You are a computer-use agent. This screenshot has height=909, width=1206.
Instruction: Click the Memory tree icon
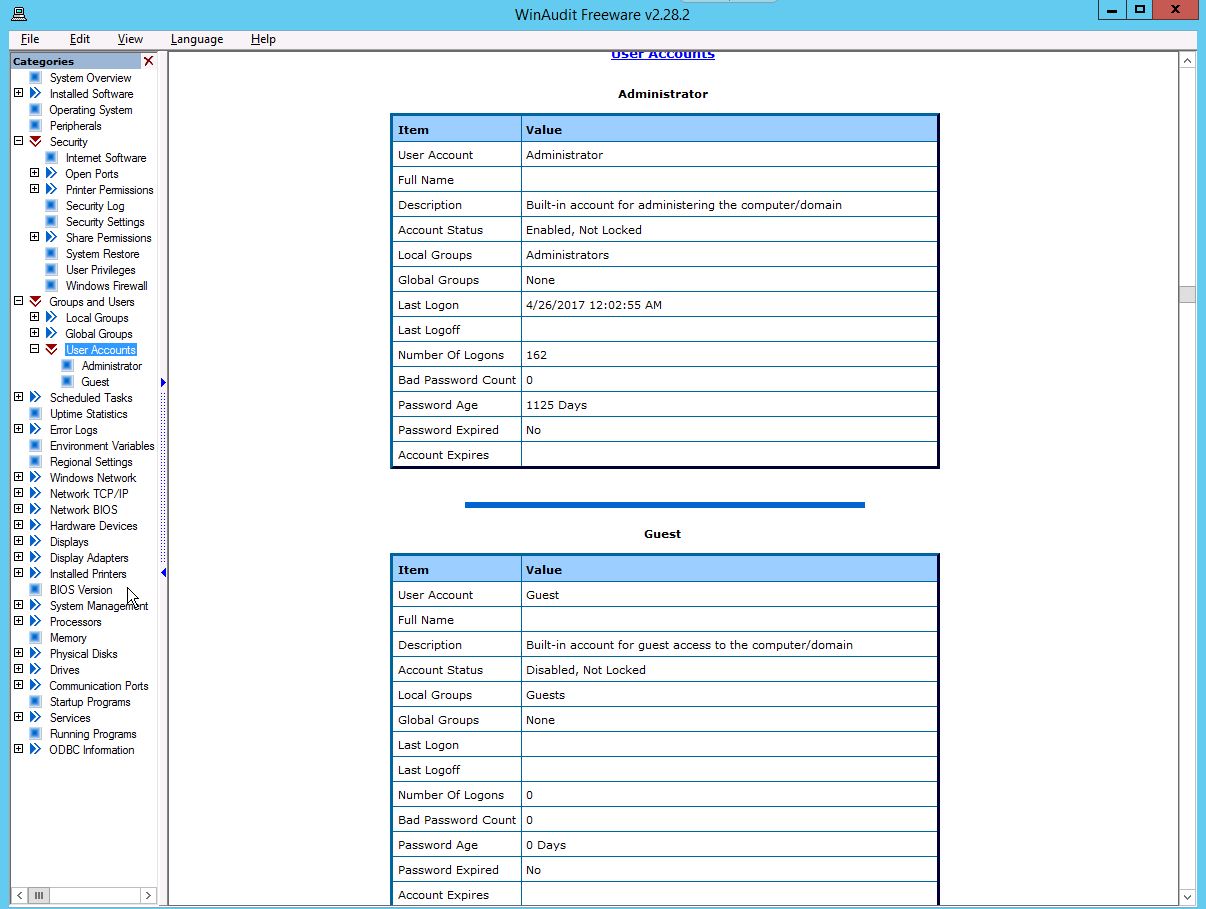(35, 638)
